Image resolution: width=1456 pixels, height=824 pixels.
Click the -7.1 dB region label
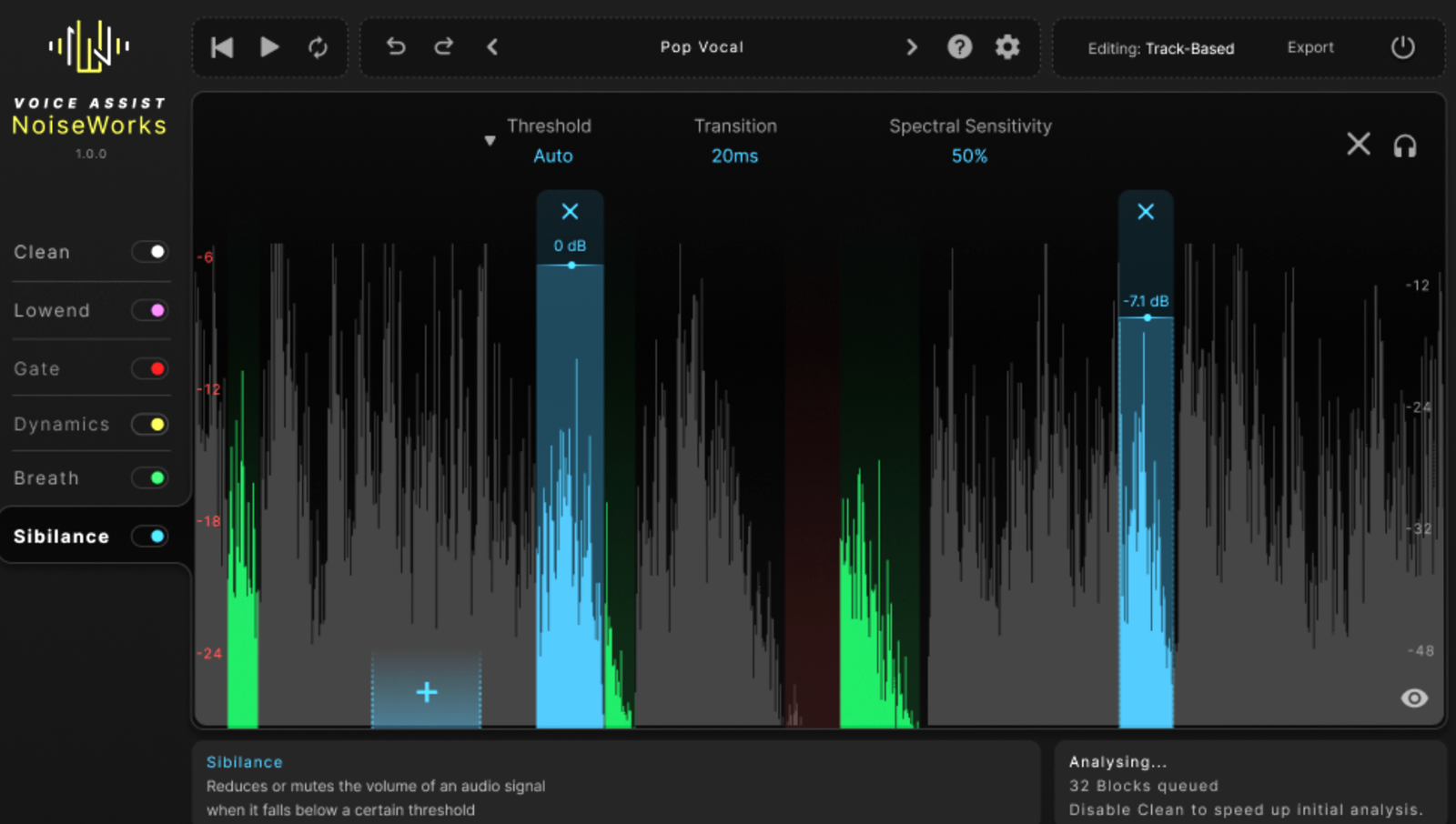[x=1146, y=301]
